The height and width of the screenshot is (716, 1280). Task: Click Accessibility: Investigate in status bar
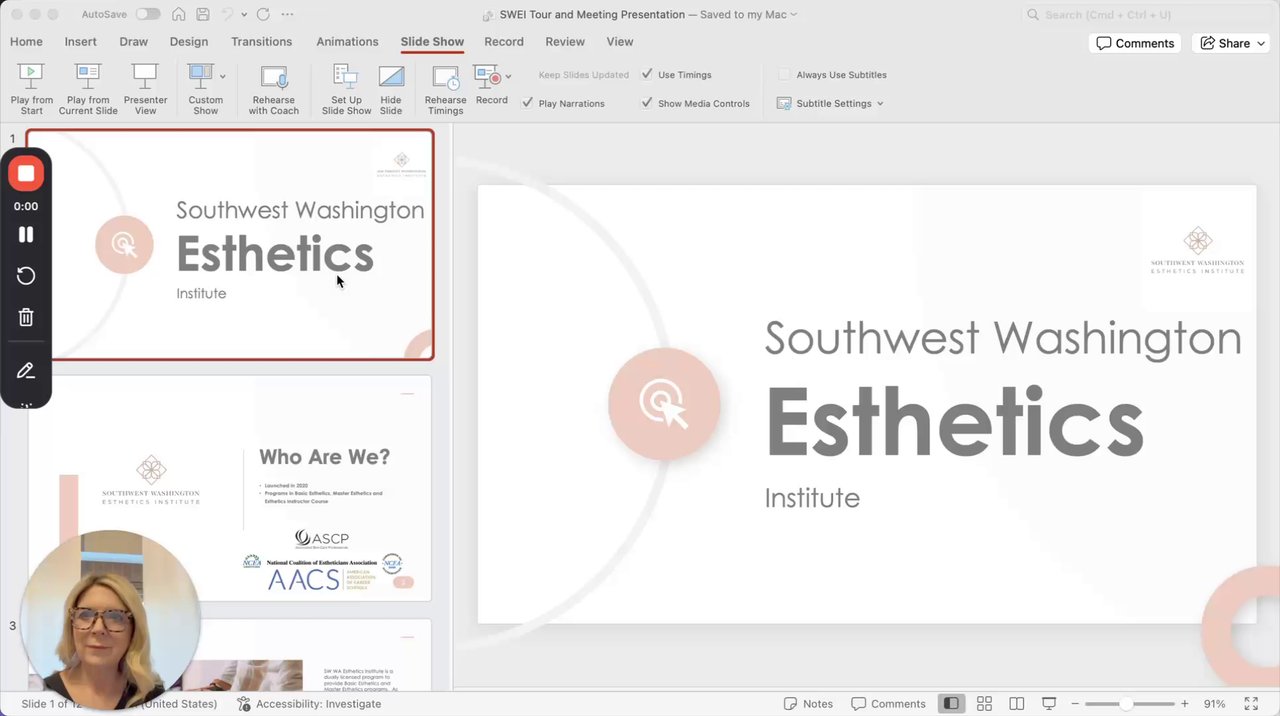tap(309, 704)
